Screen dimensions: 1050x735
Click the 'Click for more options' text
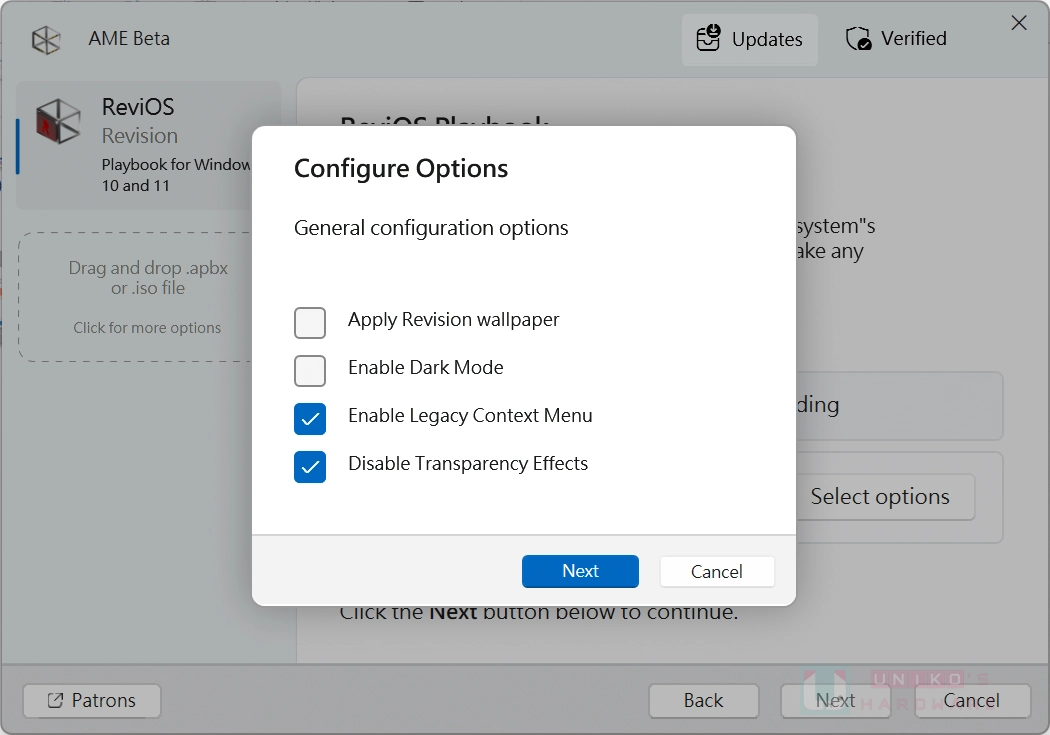click(x=147, y=328)
